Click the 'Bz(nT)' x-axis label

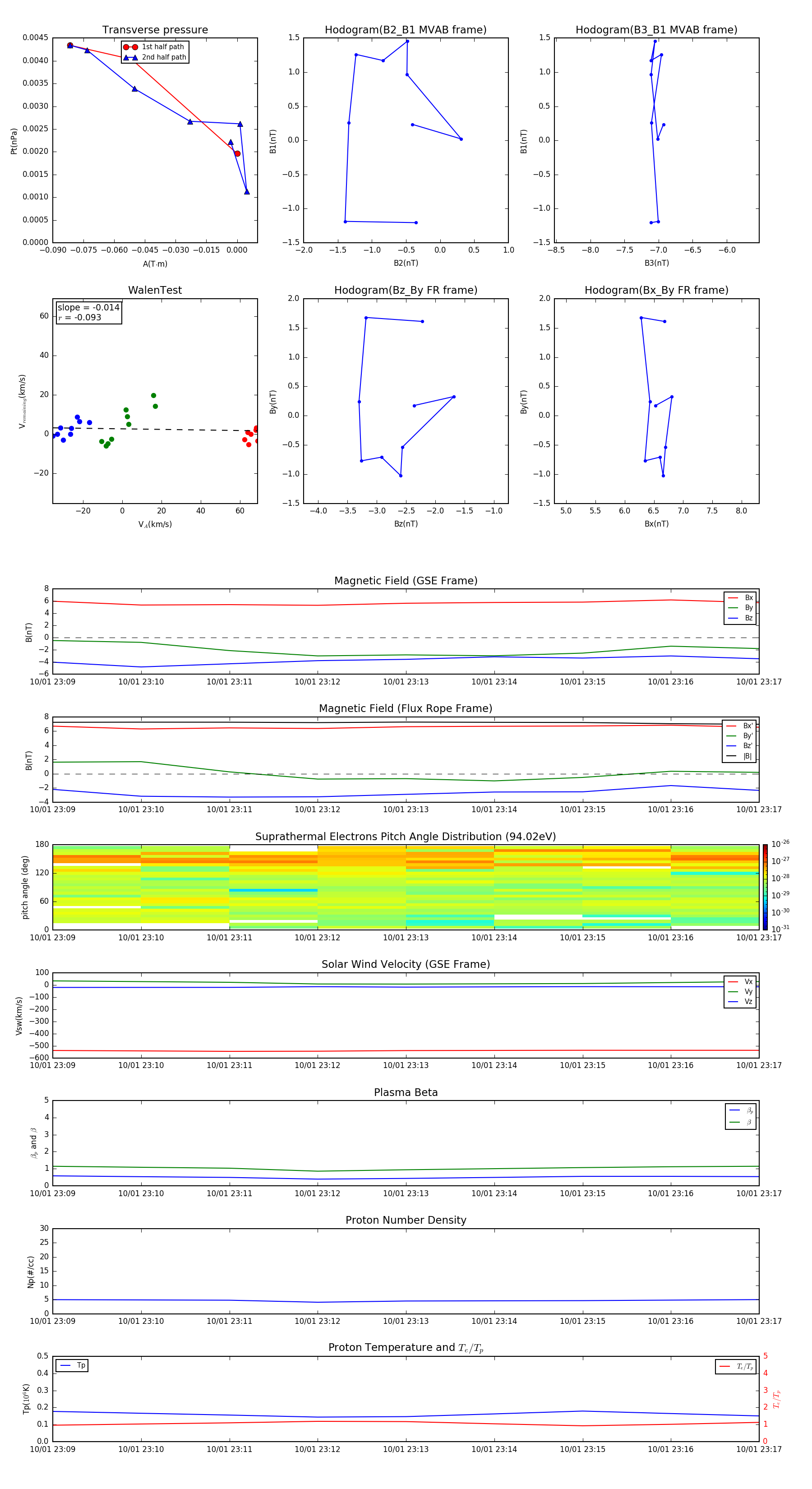406,524
